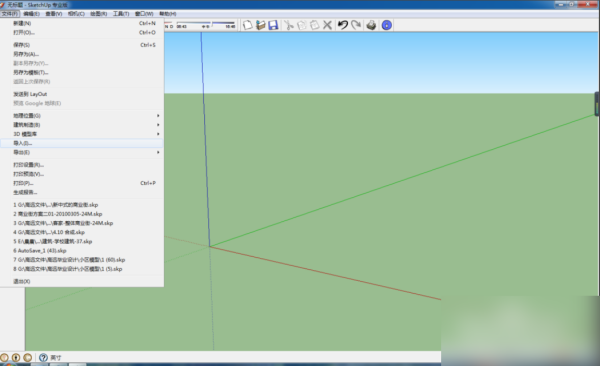Open recent file 5 ending -37.skp
This screenshot has height=366, width=600.
pos(82,242)
